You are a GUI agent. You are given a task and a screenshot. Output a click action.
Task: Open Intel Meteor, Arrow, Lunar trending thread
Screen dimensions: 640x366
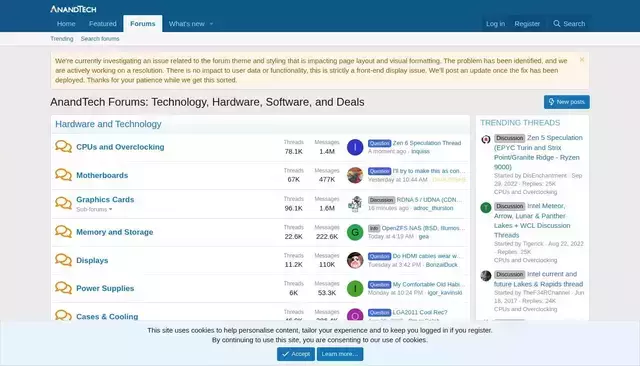pos(532,220)
